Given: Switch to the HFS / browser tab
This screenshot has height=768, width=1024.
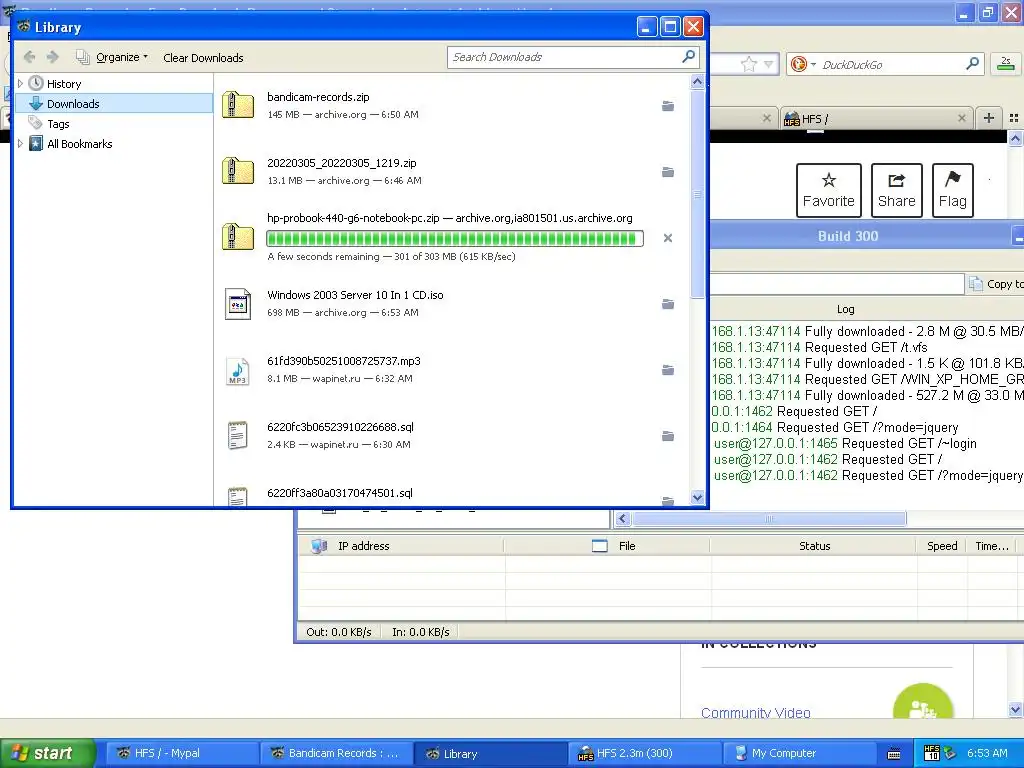Looking at the screenshot, I should (x=871, y=119).
